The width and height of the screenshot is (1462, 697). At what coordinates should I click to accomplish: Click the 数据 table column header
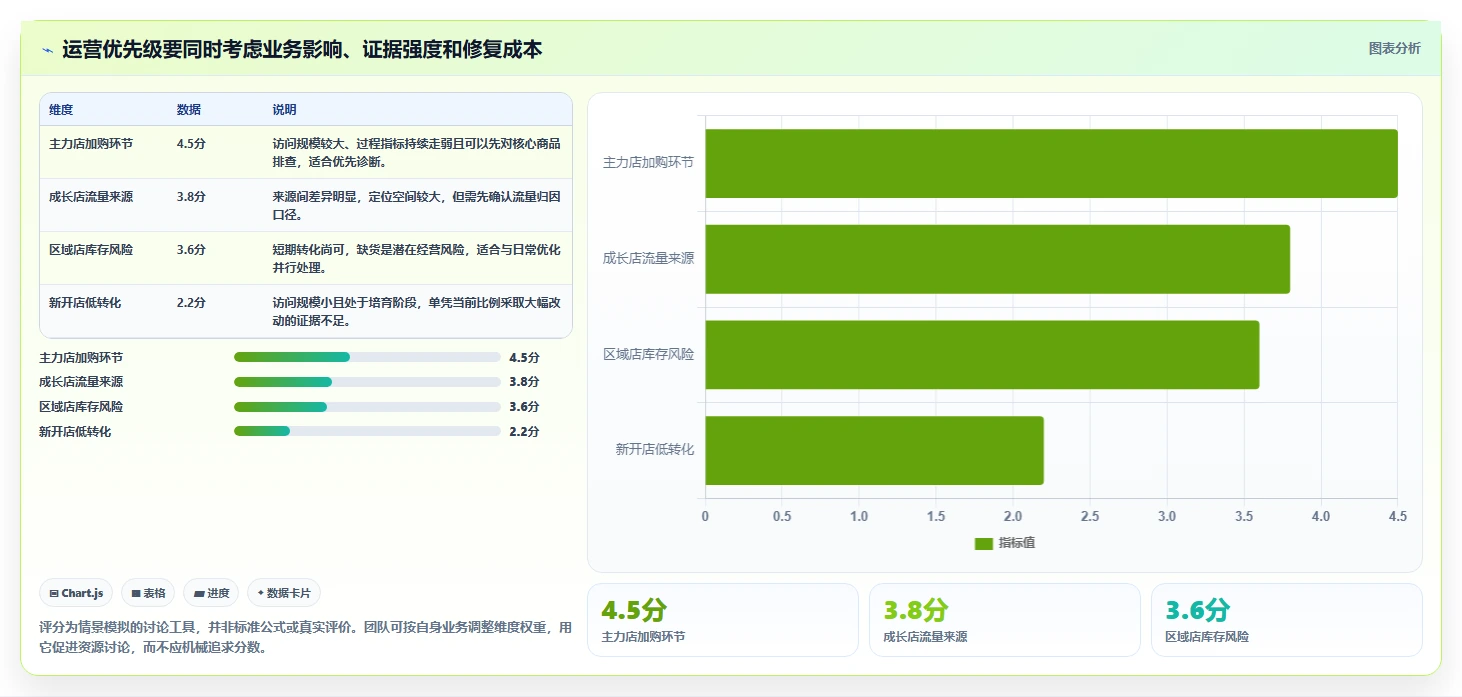189,110
